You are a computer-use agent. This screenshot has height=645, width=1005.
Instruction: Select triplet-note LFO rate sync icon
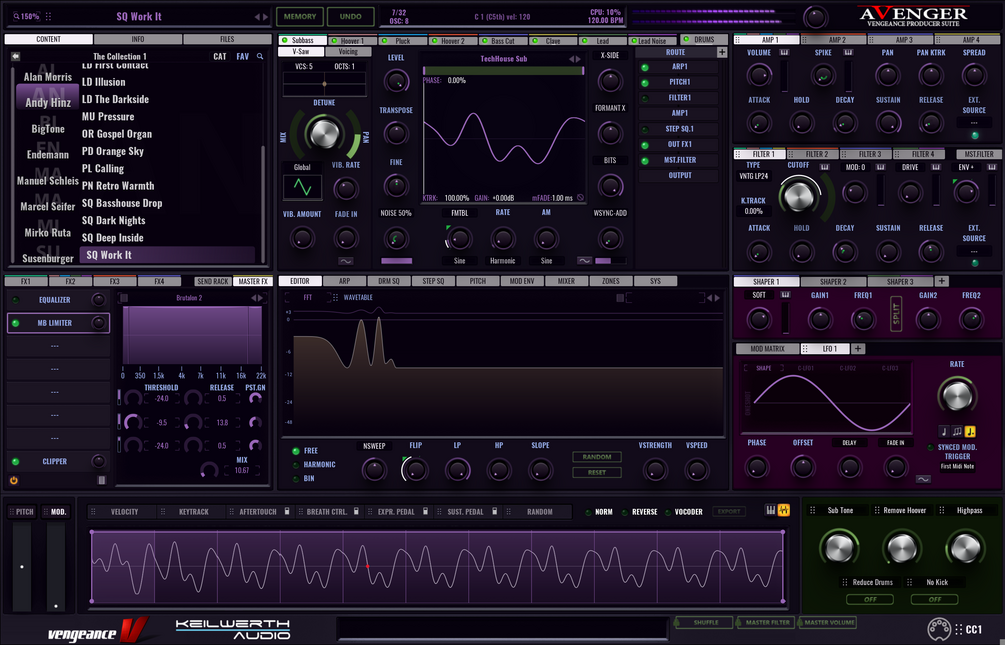(x=957, y=431)
